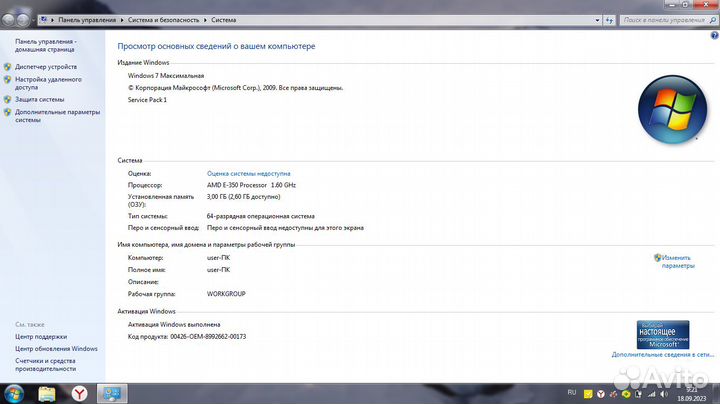Click shield icon next to Изменить параметры
This screenshot has width=720, height=404.
(658, 258)
